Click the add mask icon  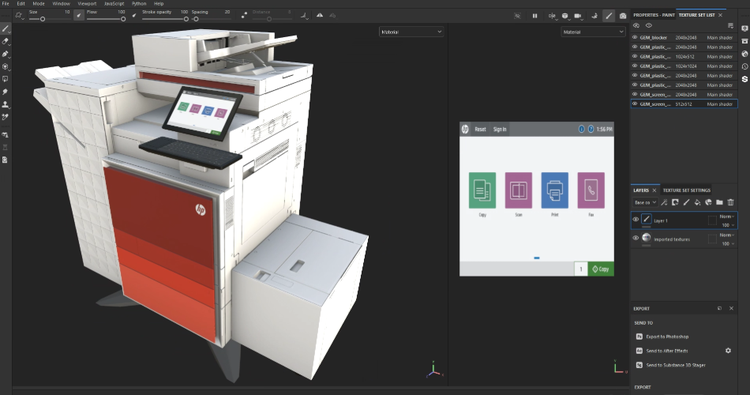(x=675, y=202)
